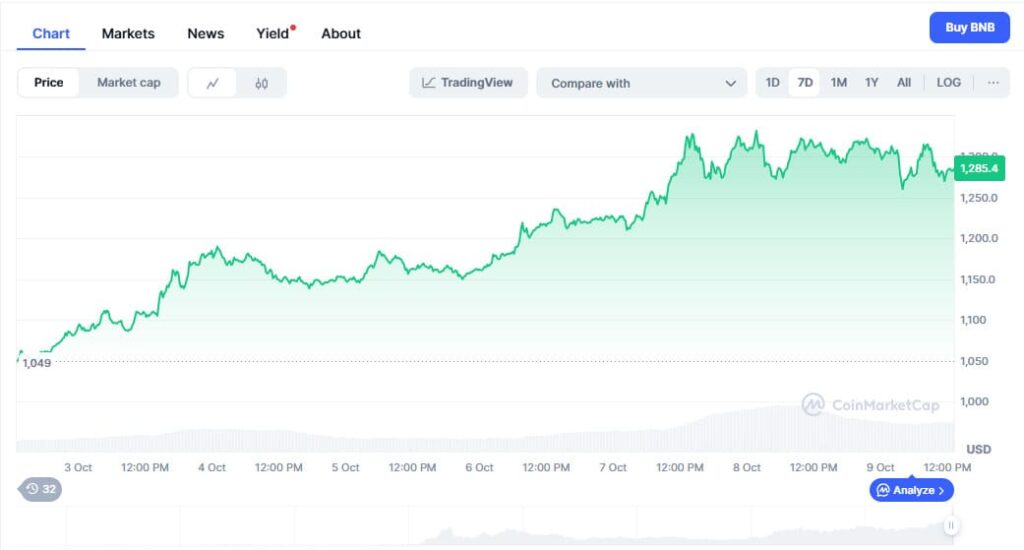The height and width of the screenshot is (550, 1024).
Task: Expand the Compare with chevron arrow
Action: pos(730,83)
